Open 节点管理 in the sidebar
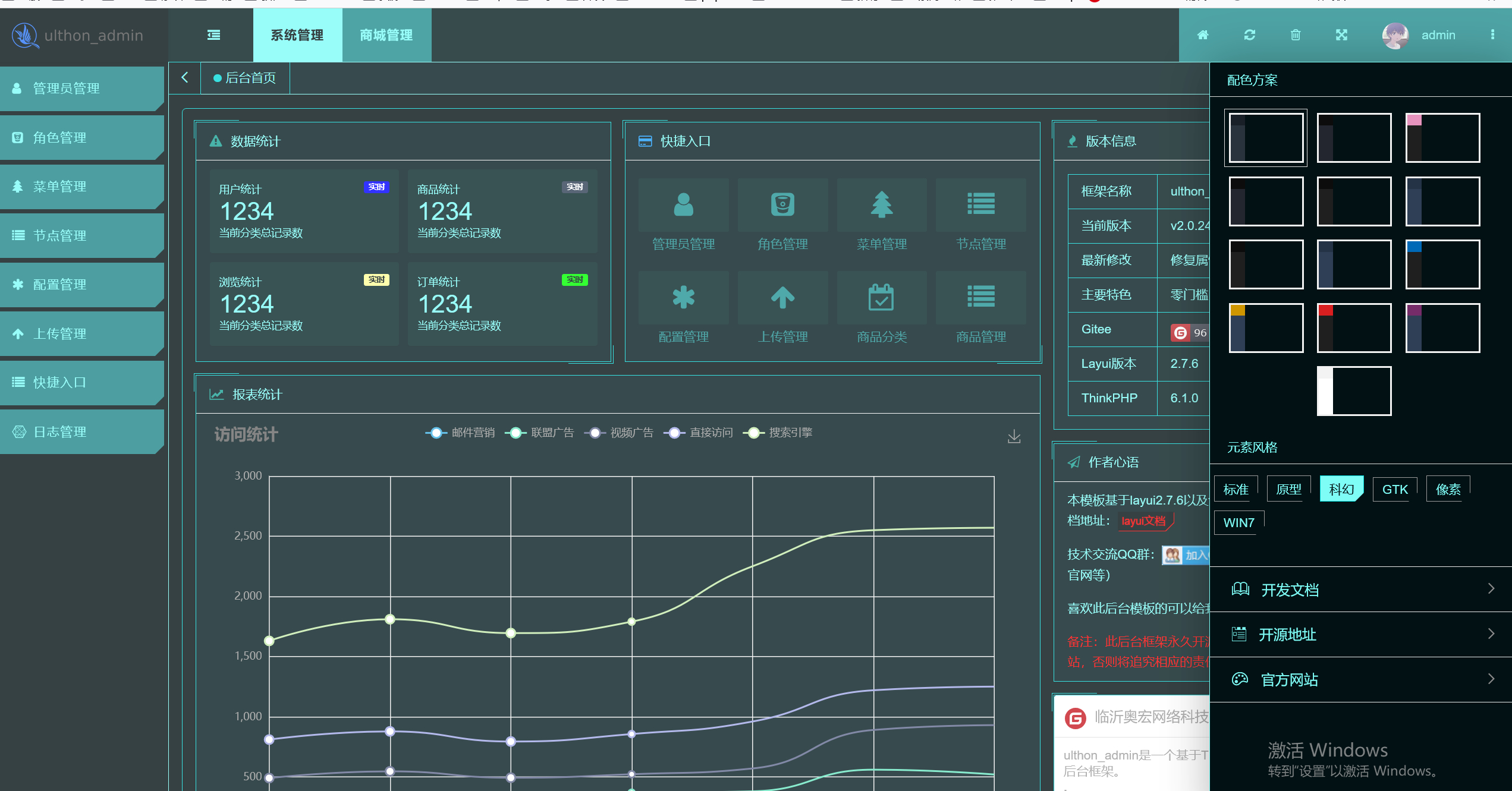 (82, 236)
